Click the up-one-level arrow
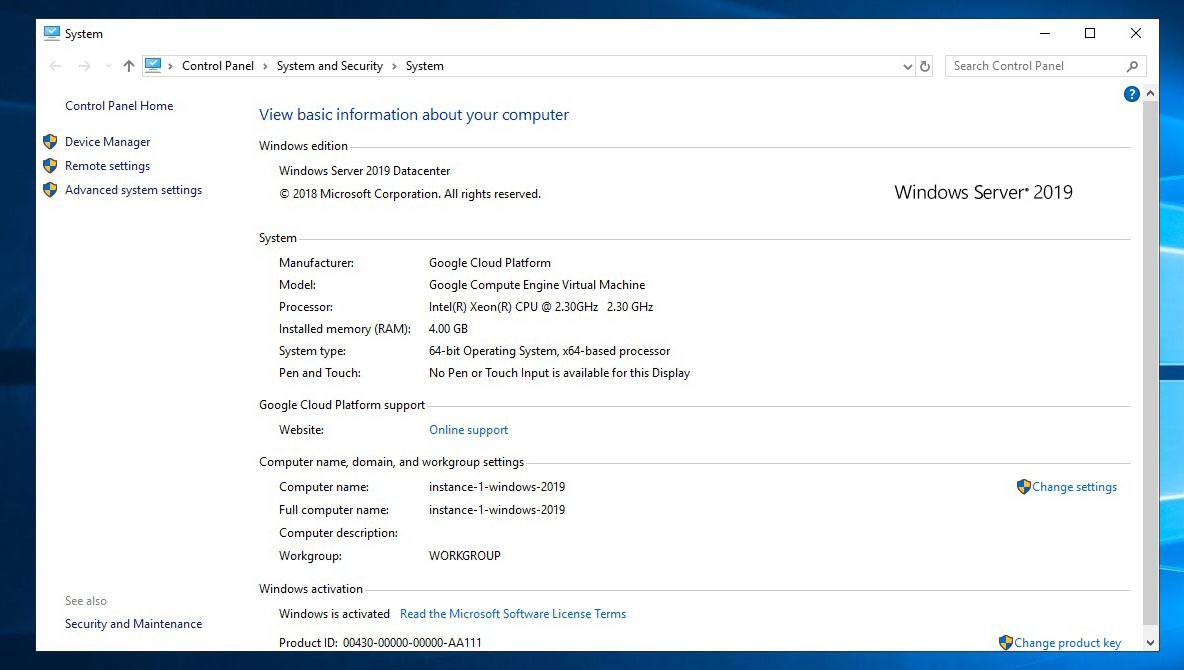Image resolution: width=1184 pixels, height=670 pixels. (128, 65)
